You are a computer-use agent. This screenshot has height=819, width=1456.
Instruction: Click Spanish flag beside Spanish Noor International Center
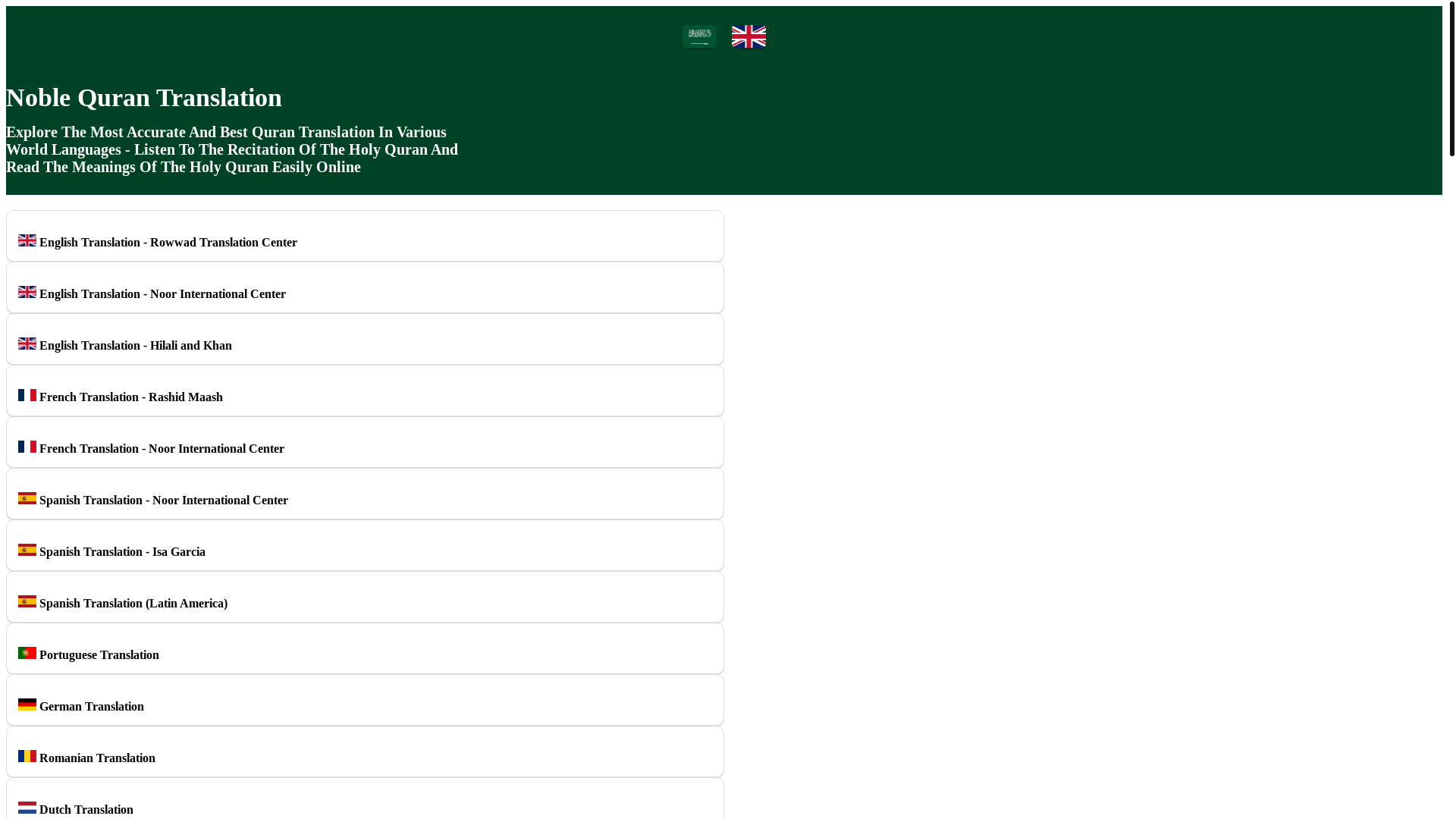27,498
